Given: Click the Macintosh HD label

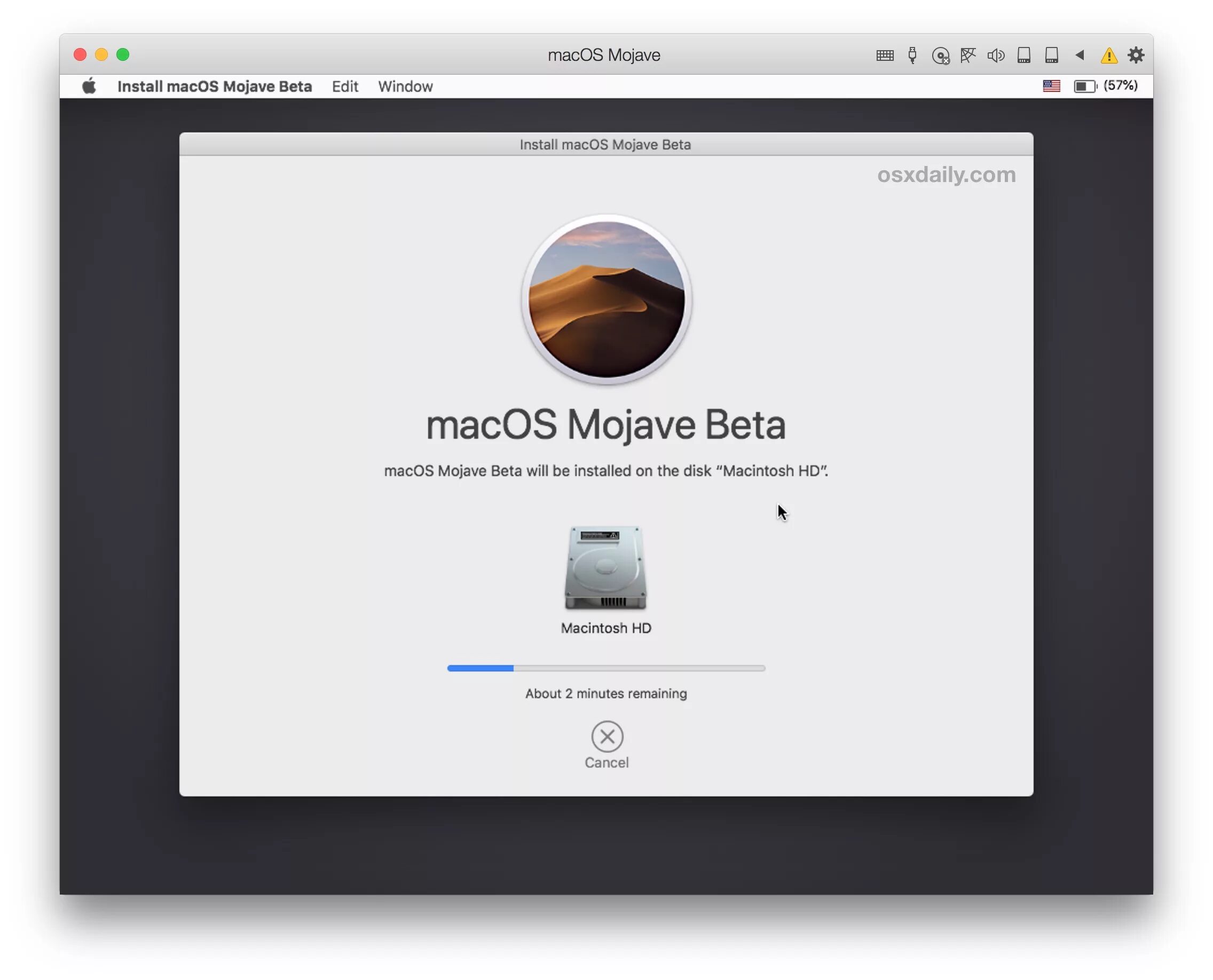Looking at the screenshot, I should pos(606,628).
